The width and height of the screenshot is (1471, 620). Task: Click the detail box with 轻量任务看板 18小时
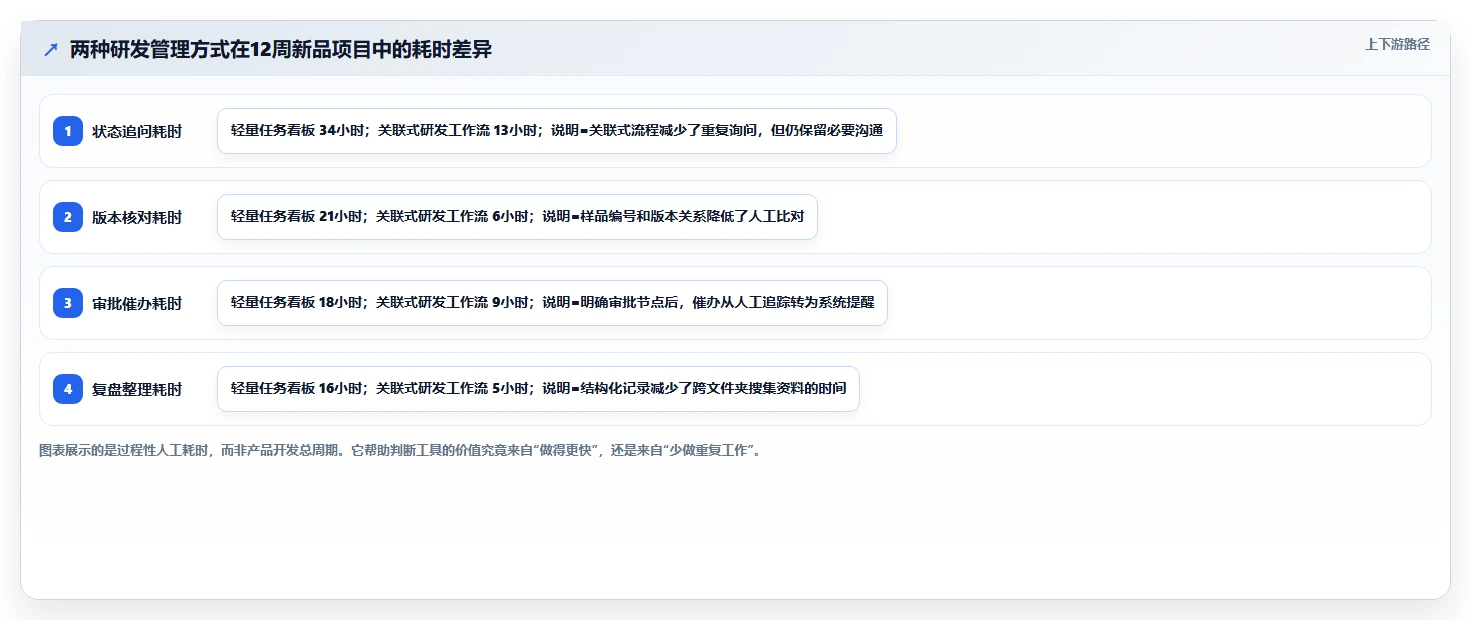pyautogui.click(x=552, y=303)
